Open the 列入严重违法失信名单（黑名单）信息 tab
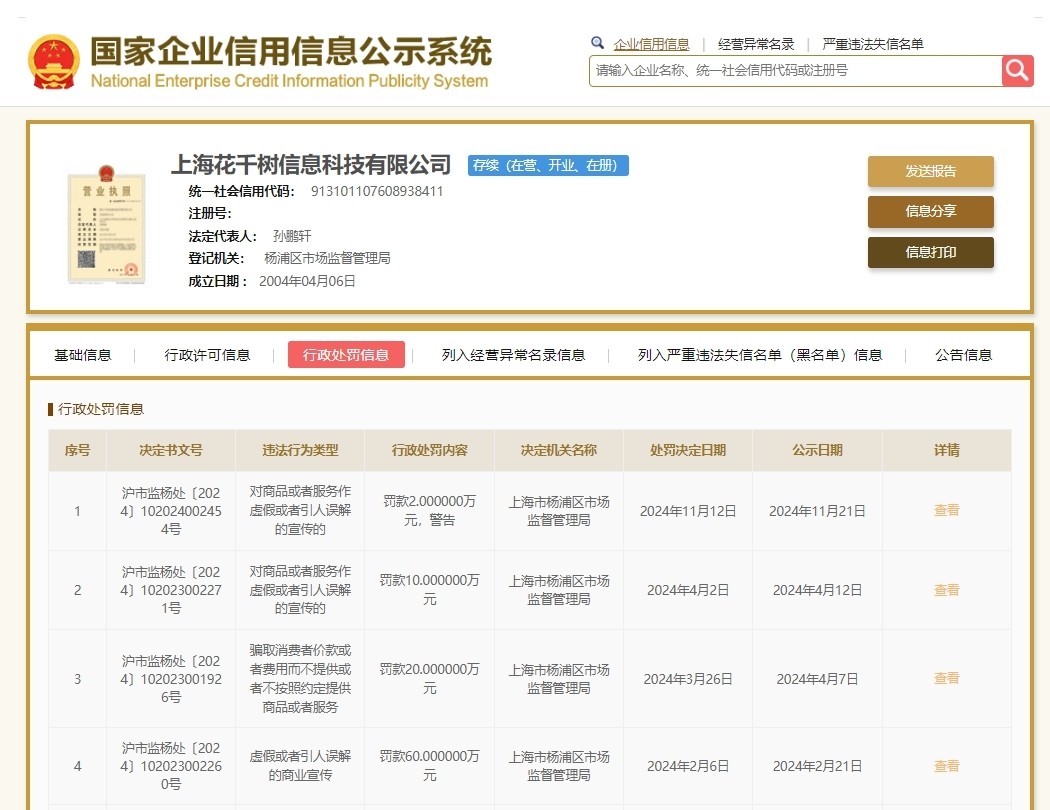This screenshot has width=1050, height=810. click(760, 355)
